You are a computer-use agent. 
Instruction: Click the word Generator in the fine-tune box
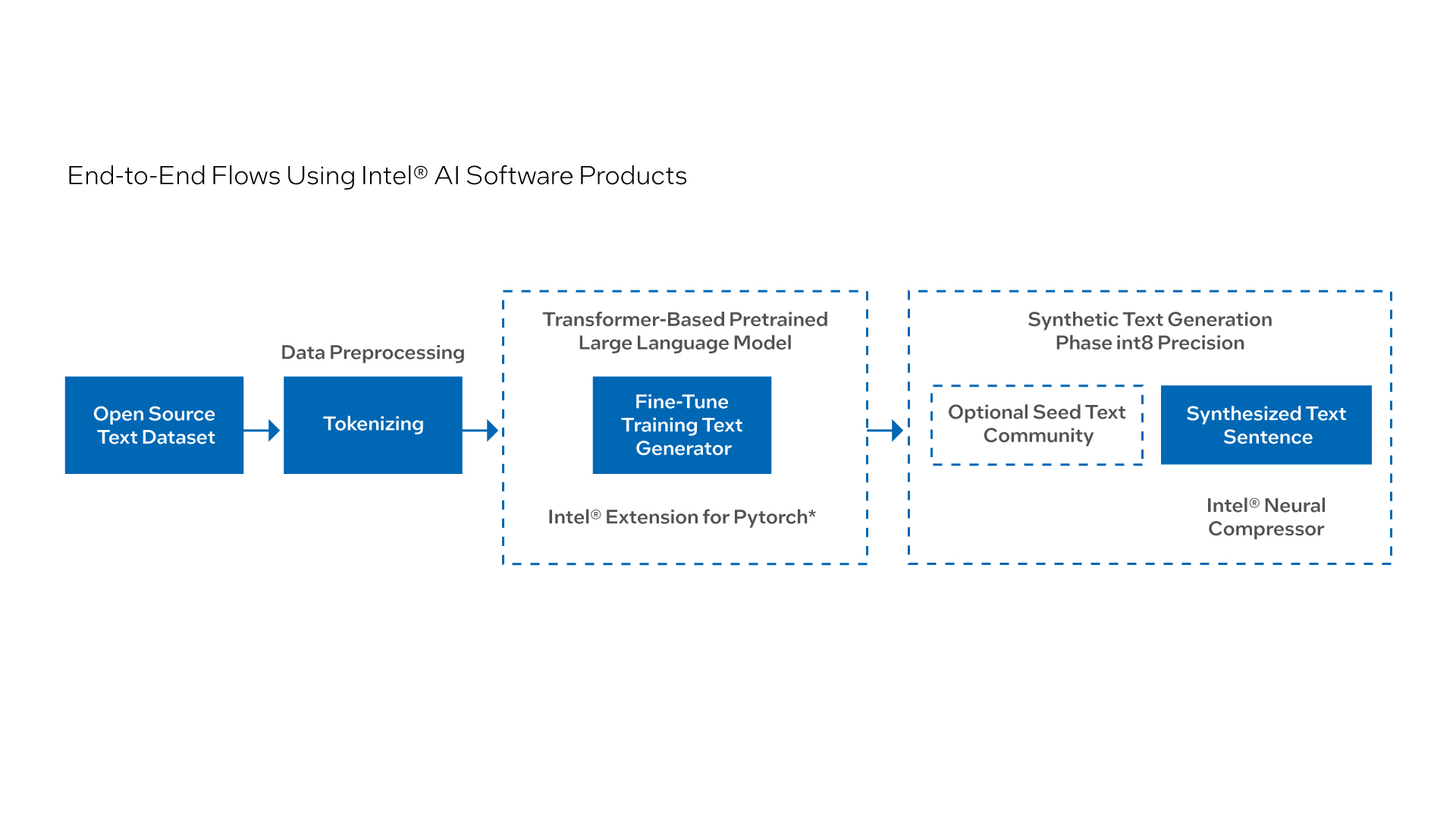683,449
